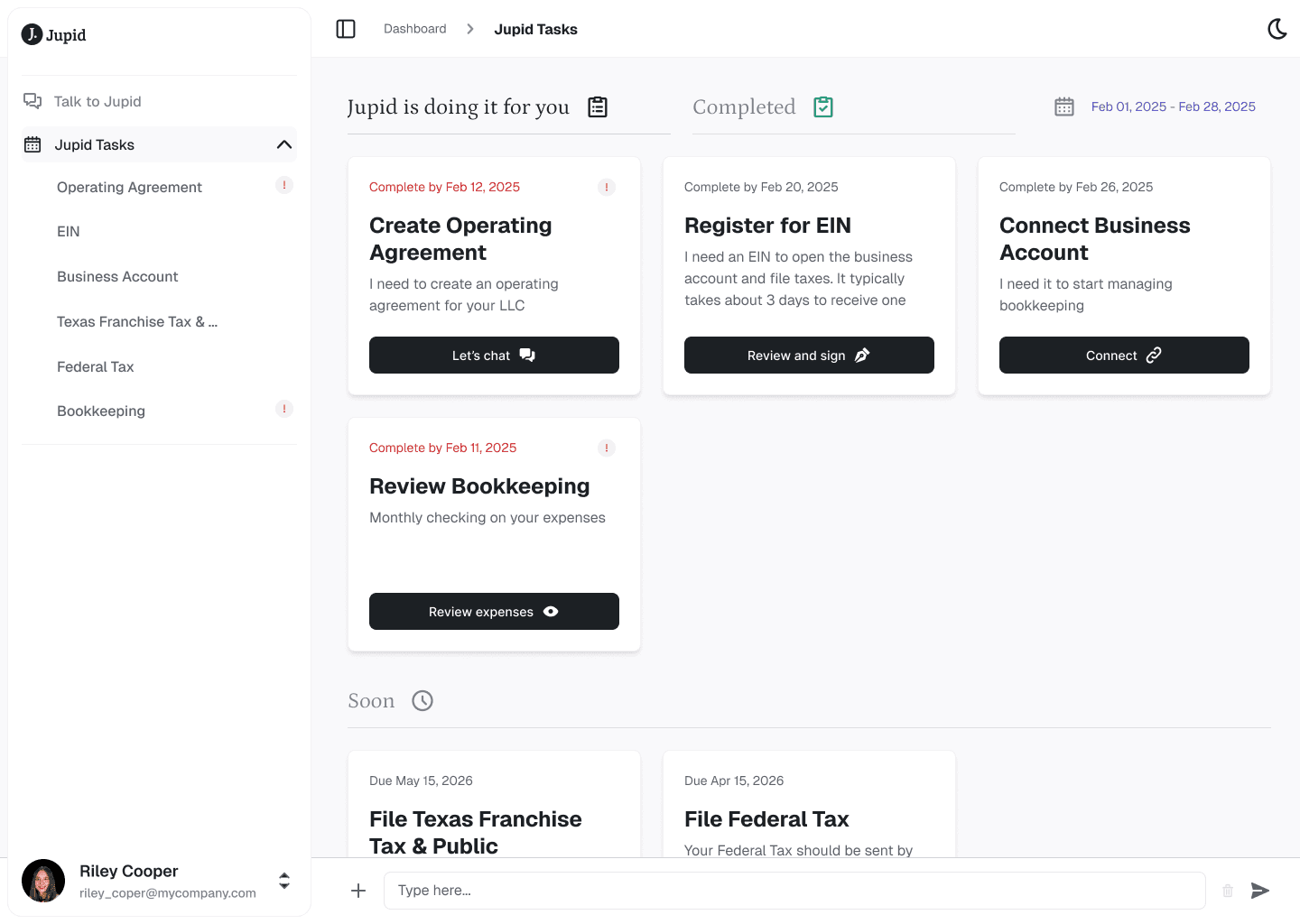
Task: Open the Feb 2025 date range picker
Action: pyautogui.click(x=1173, y=106)
